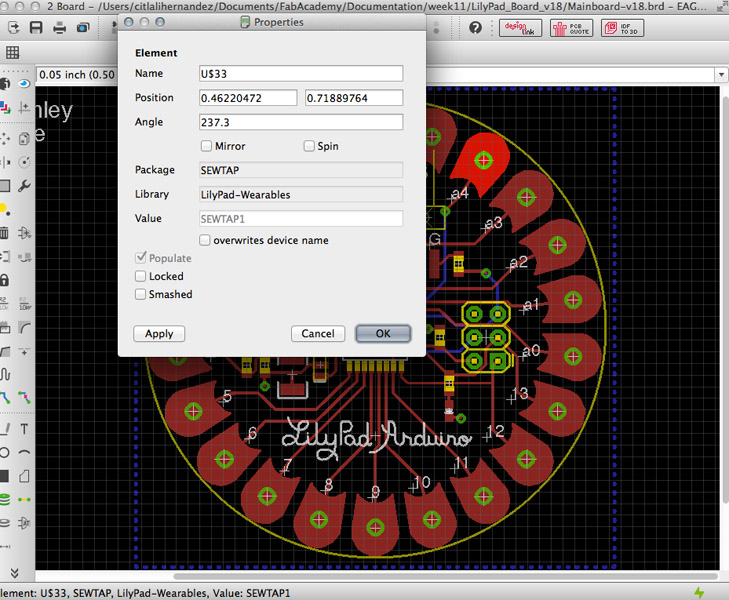The width and height of the screenshot is (729, 600).
Task: Select the Rectangle fill tool
Action: click(4, 476)
